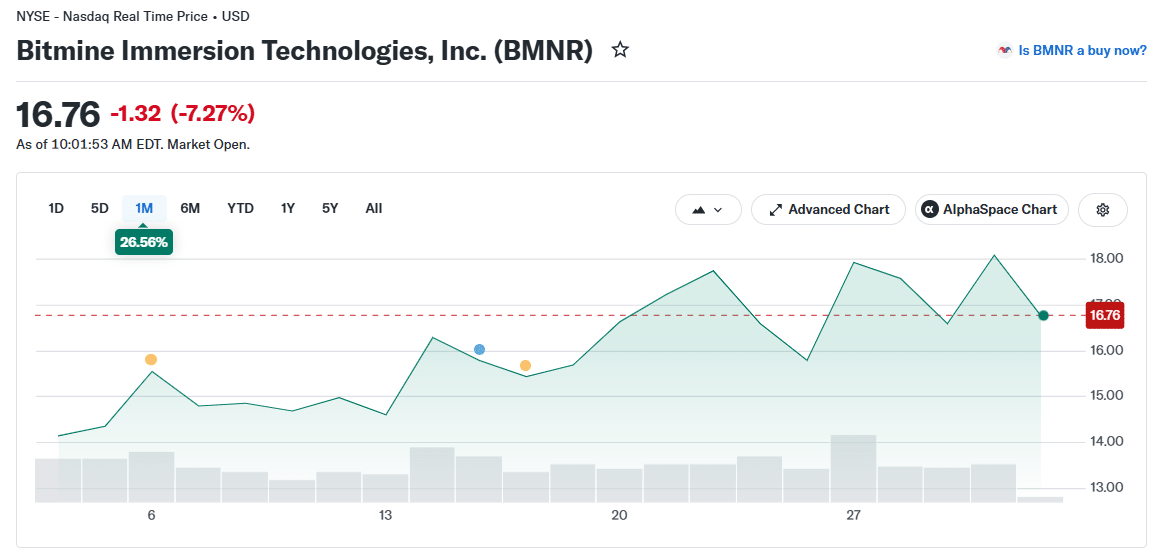Click the x-axis date label 6
Screen dimensions: 1155x557
151,516
